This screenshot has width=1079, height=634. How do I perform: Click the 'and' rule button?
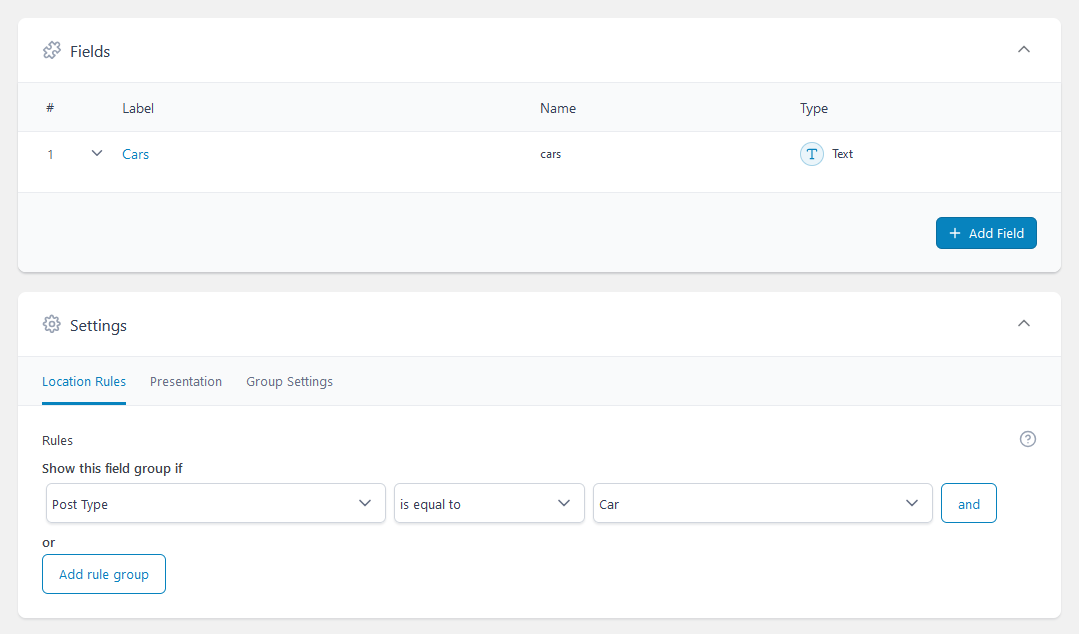point(968,504)
